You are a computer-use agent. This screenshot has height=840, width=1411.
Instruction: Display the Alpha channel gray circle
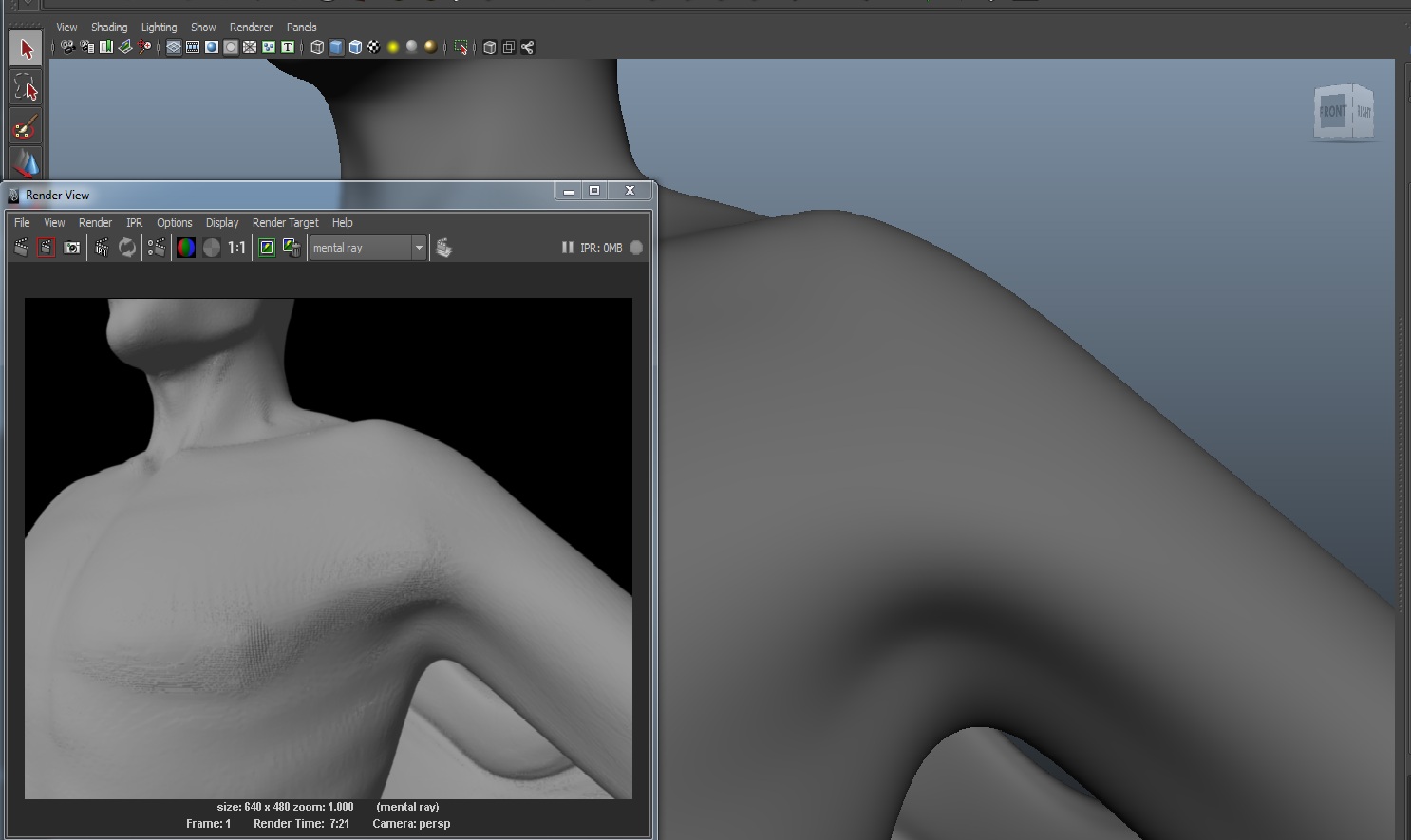pyautogui.click(x=212, y=248)
